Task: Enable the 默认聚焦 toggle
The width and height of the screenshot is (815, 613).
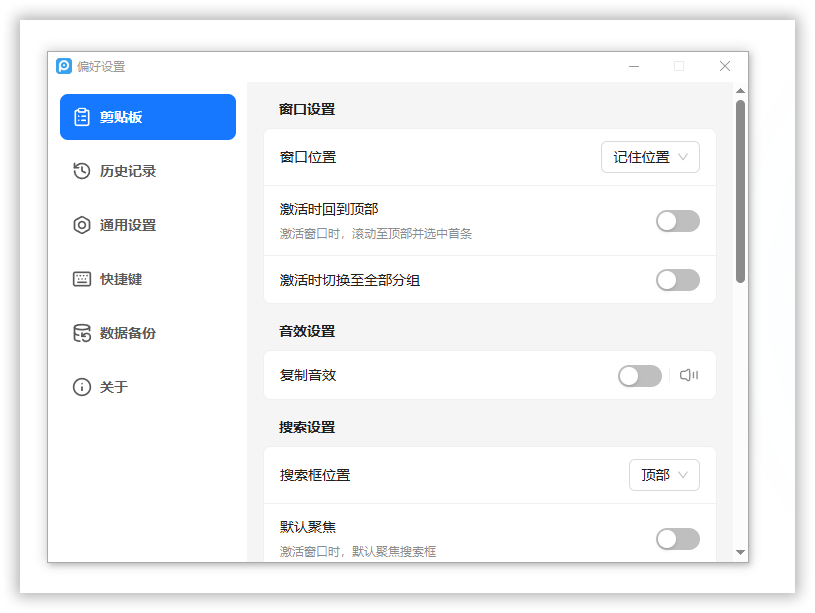Action: coord(677,539)
